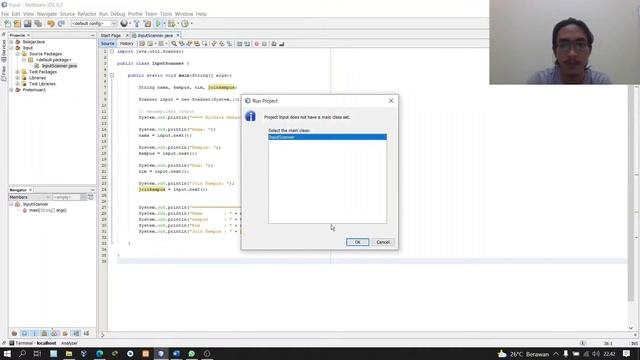Select InputScanner in main class list
640x360 pixels.
tap(327, 137)
